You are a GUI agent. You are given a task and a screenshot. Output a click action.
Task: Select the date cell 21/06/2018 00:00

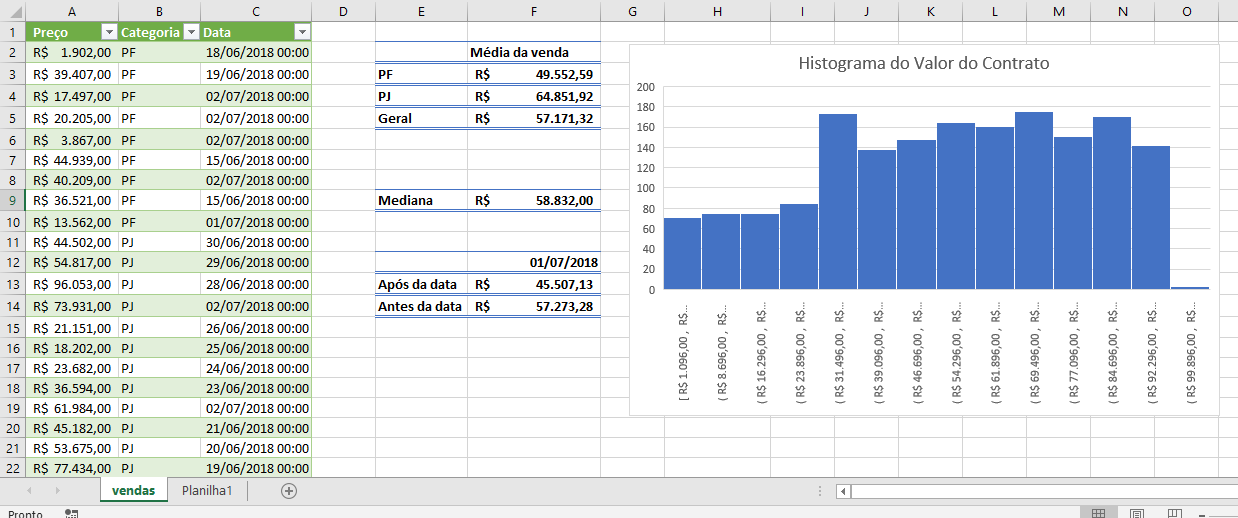[x=256, y=429]
